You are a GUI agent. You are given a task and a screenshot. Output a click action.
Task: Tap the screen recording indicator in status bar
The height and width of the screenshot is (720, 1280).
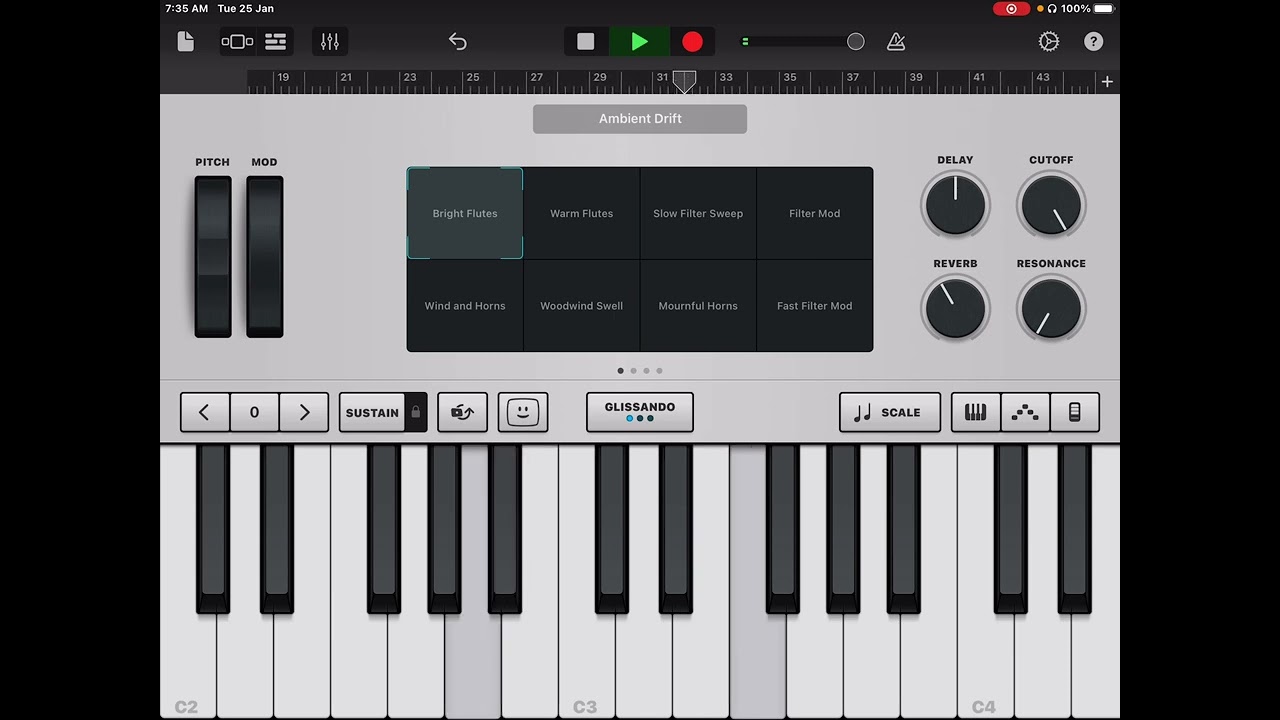click(x=1011, y=8)
